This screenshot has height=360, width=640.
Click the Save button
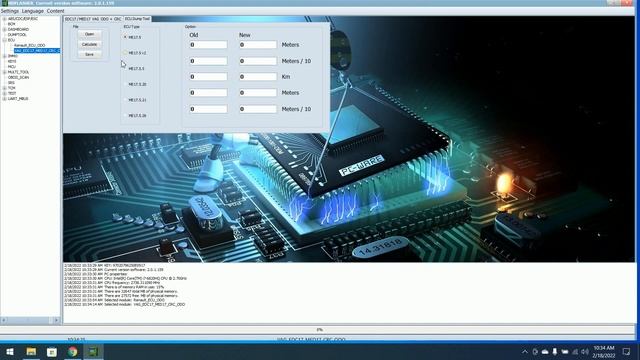(89, 54)
